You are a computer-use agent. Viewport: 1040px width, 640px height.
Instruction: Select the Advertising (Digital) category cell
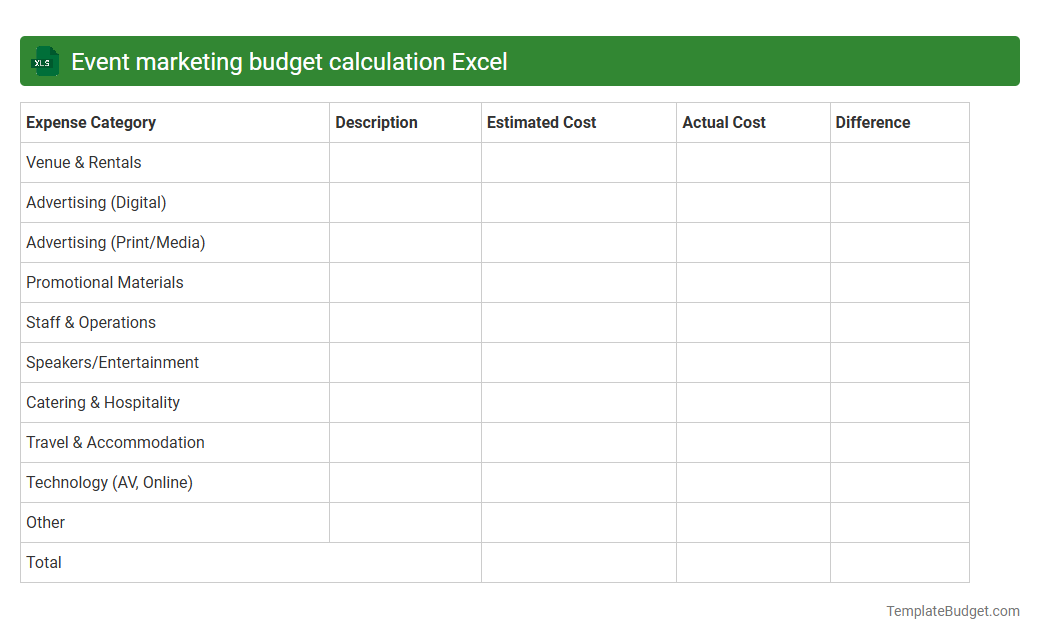pyautogui.click(x=96, y=202)
